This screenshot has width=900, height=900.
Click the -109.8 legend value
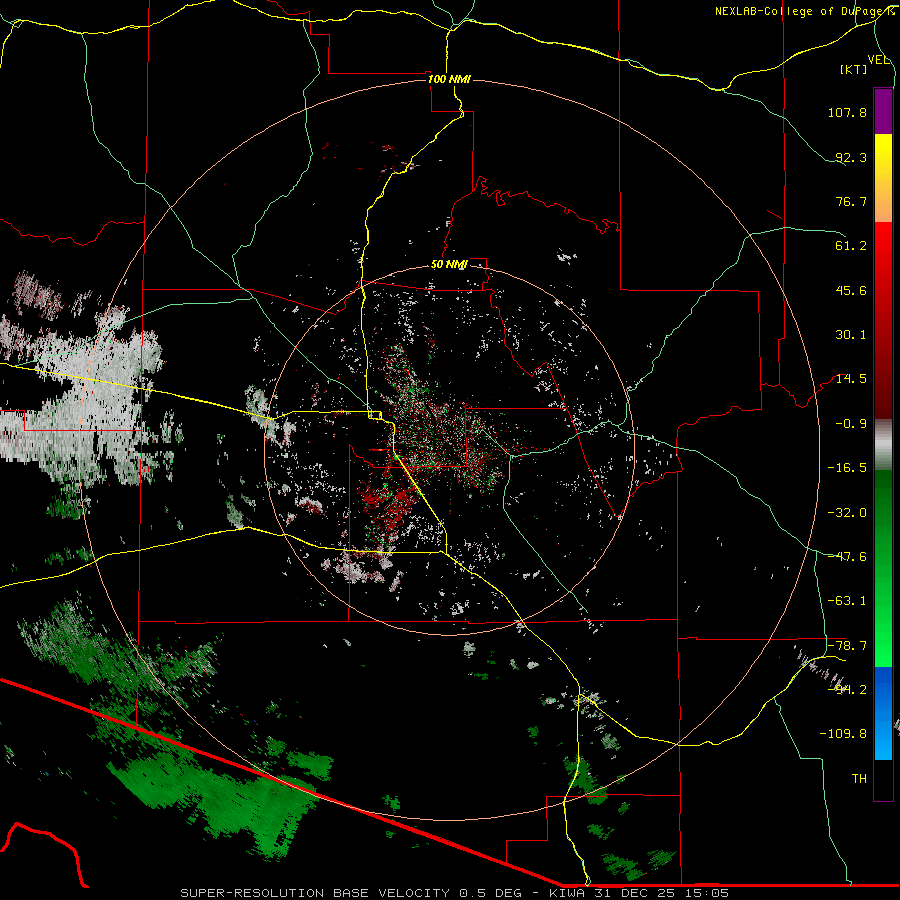tap(843, 734)
